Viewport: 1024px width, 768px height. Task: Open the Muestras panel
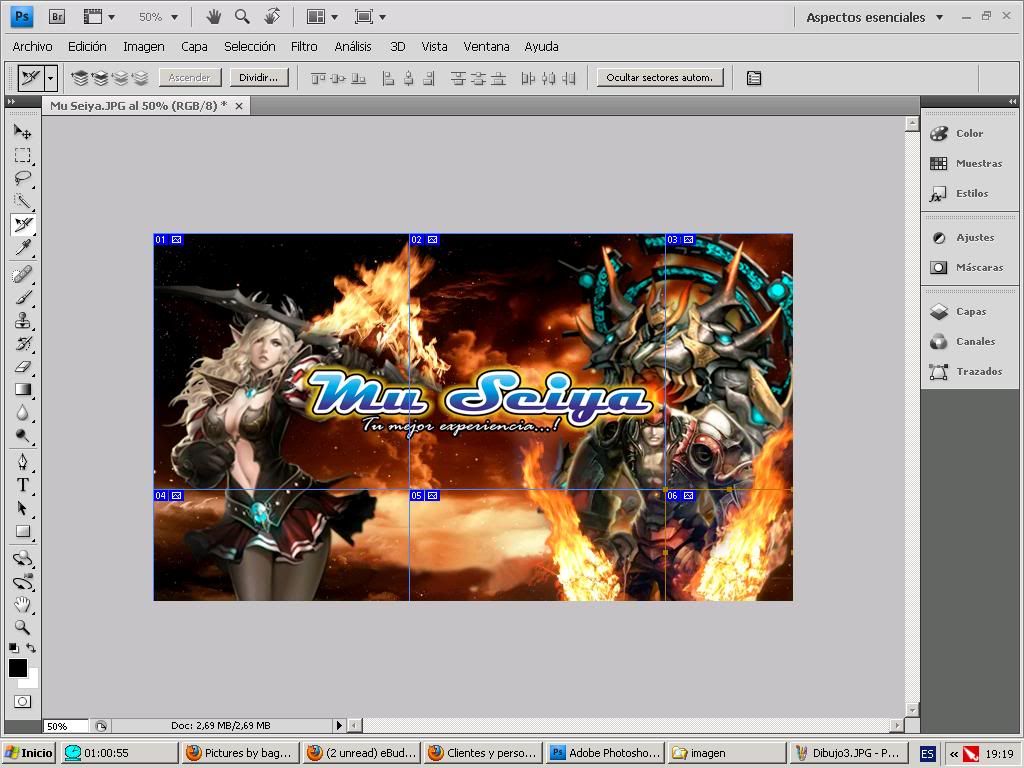click(969, 163)
